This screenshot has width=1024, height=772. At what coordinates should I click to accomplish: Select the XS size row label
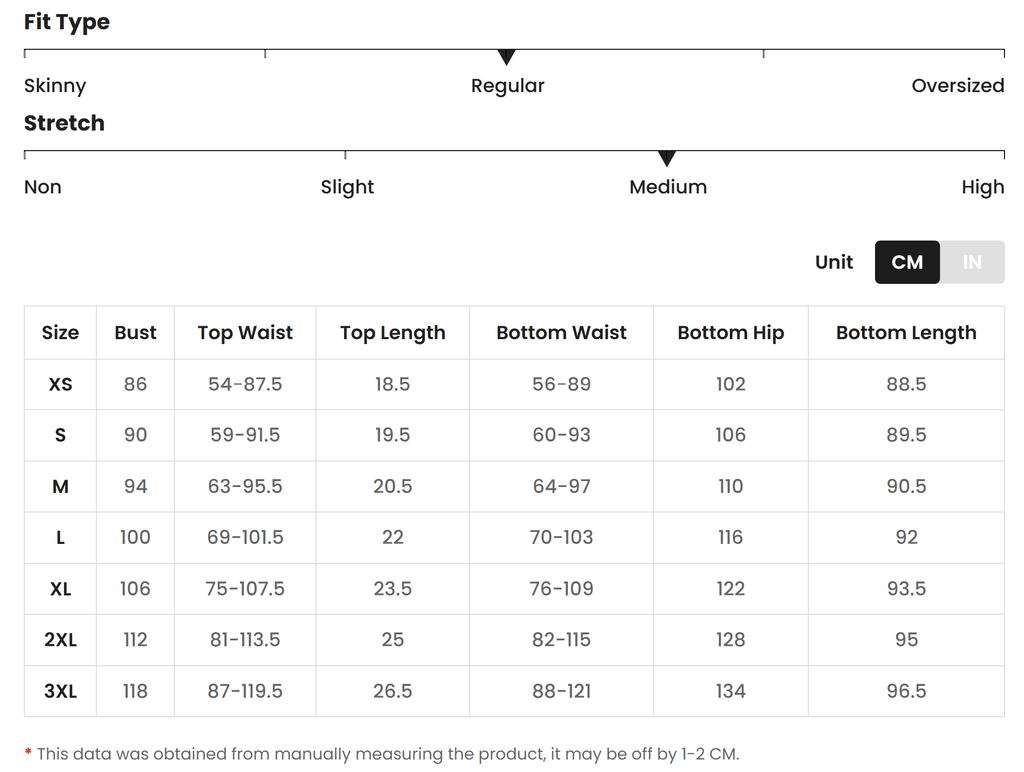(60, 384)
